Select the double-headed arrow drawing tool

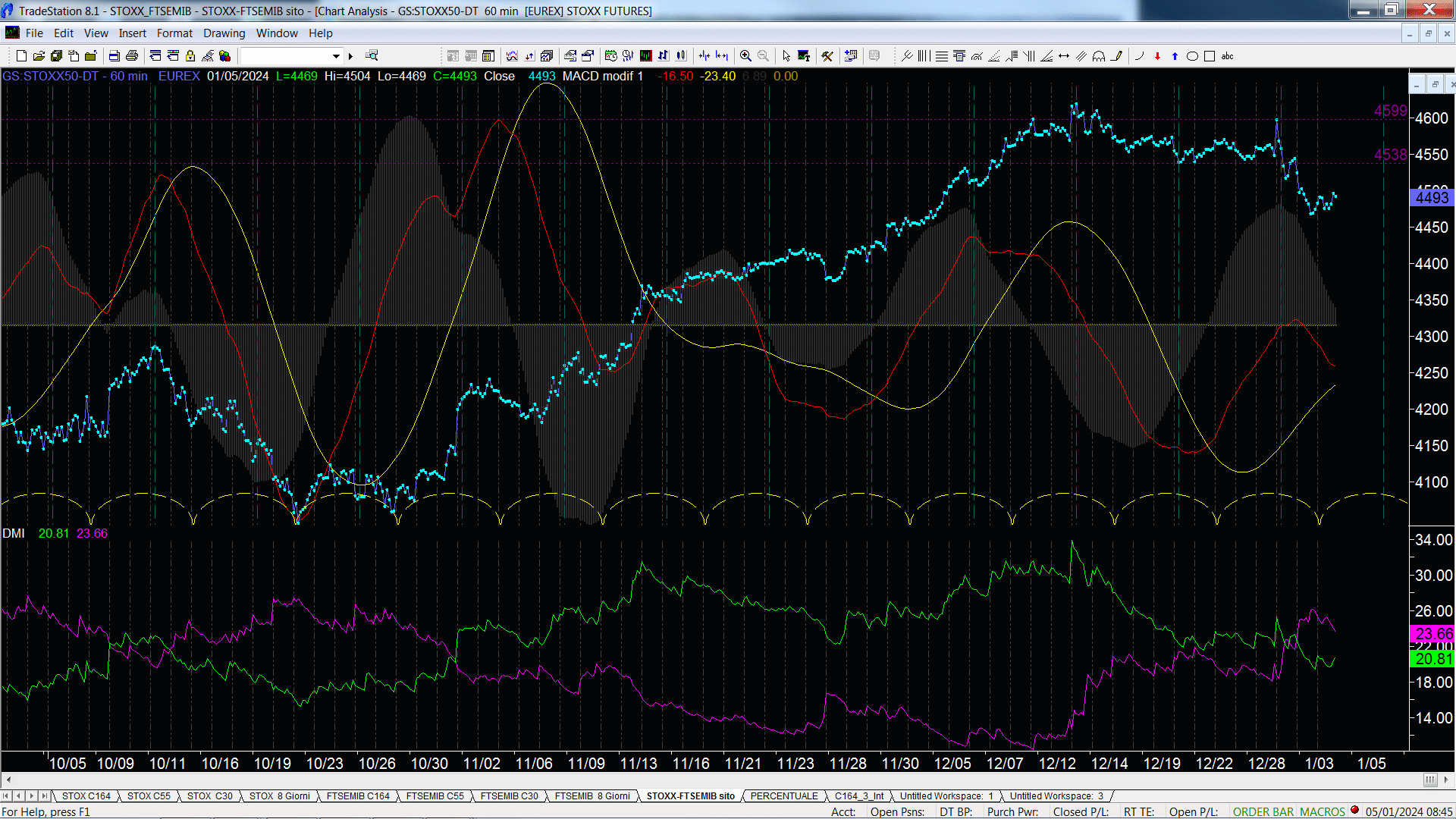1064,56
